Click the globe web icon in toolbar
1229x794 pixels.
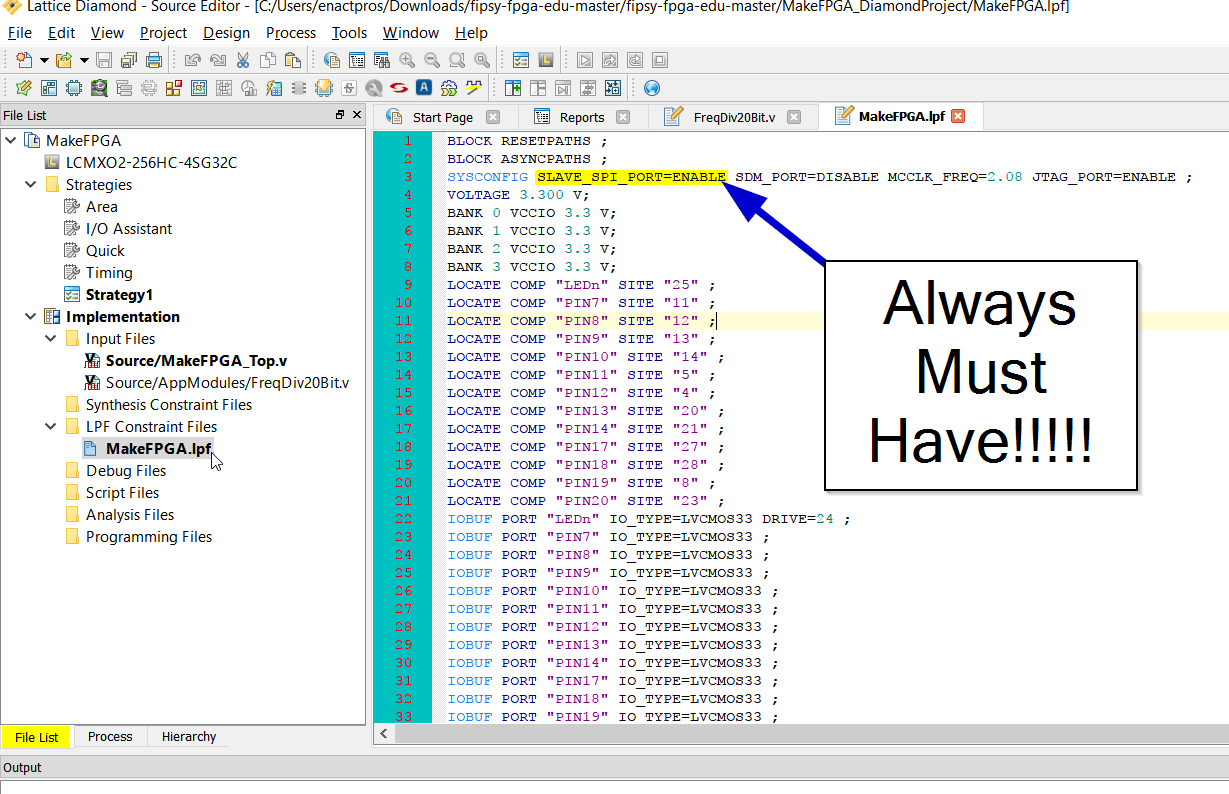[x=652, y=87]
